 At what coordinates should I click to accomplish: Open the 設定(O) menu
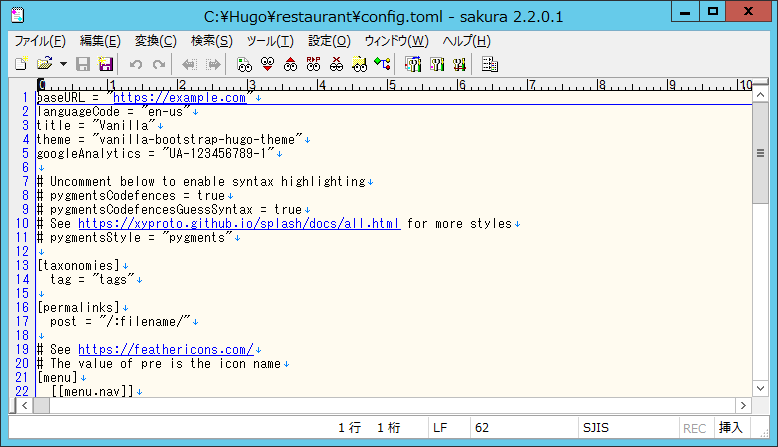(x=329, y=41)
